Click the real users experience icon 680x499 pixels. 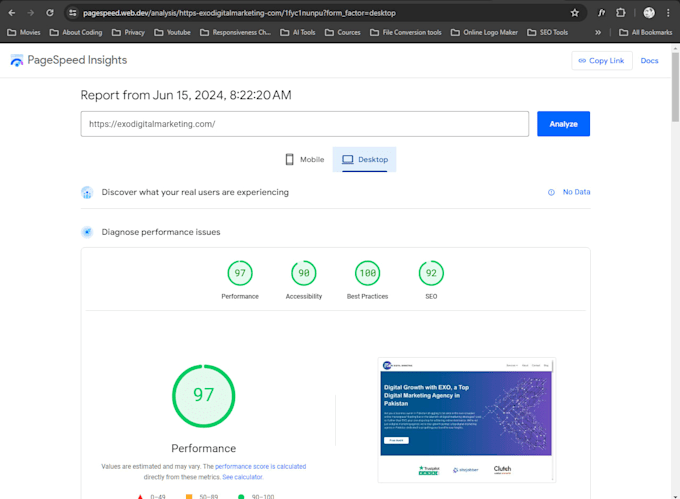87,192
